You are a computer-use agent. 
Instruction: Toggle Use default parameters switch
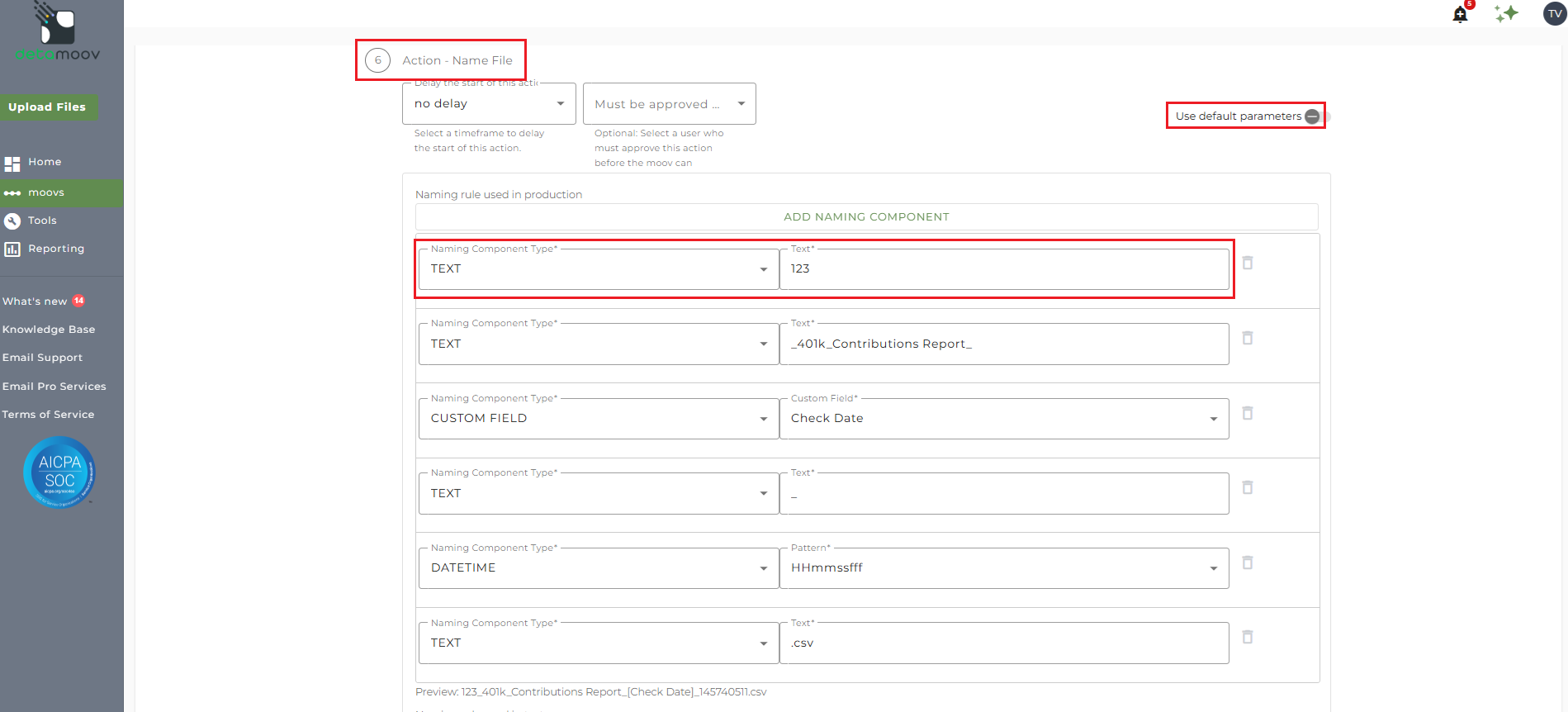click(1316, 116)
